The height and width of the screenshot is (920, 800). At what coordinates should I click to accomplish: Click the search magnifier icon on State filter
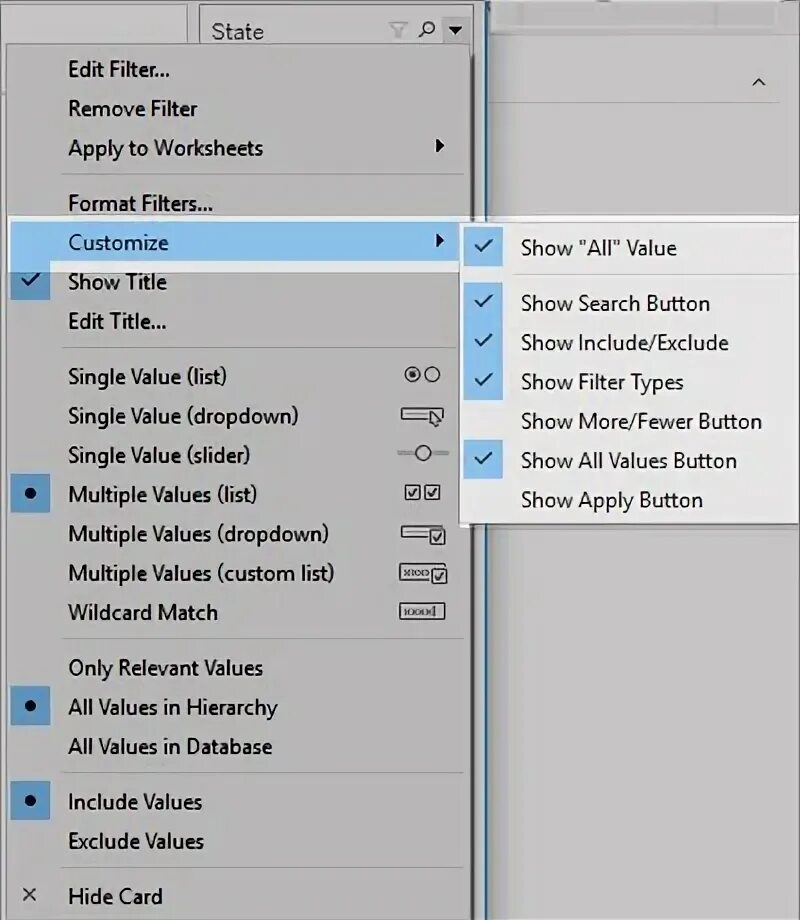[x=427, y=30]
